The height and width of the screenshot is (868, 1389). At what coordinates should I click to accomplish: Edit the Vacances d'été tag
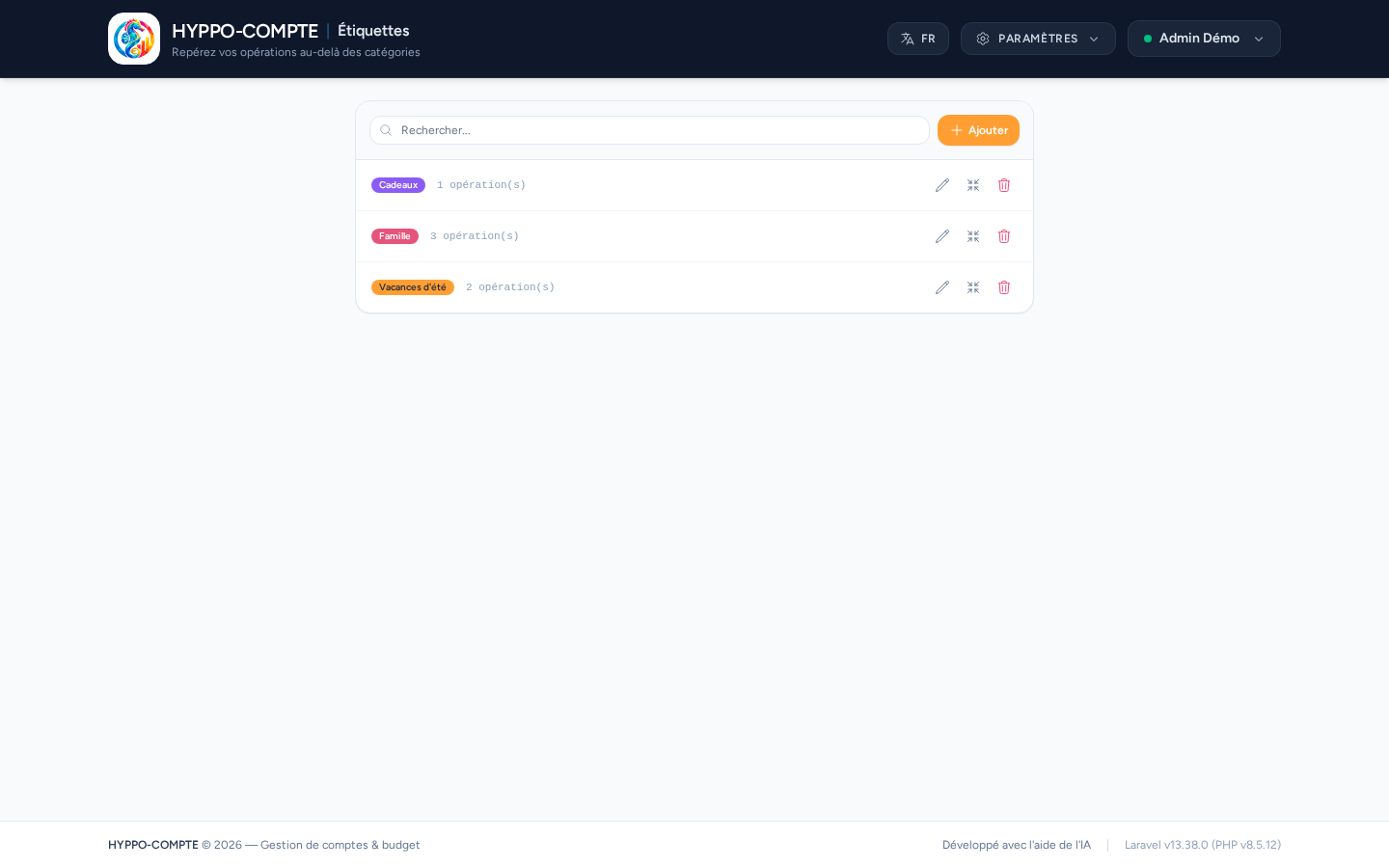pos(942,287)
